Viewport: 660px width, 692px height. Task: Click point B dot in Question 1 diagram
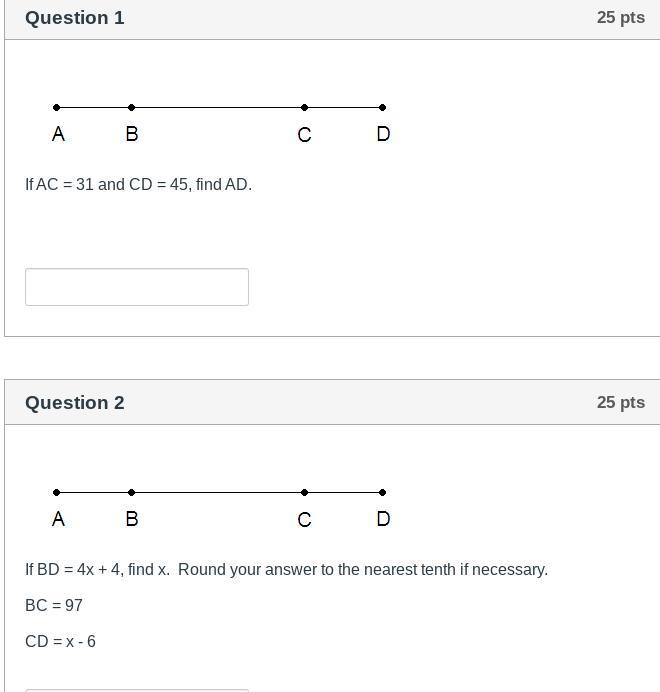click(132, 107)
